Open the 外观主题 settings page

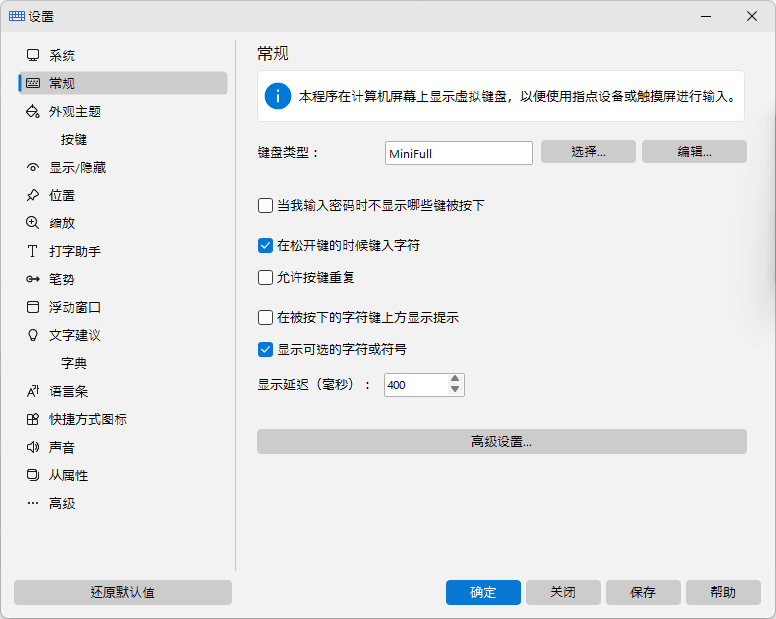(123, 111)
